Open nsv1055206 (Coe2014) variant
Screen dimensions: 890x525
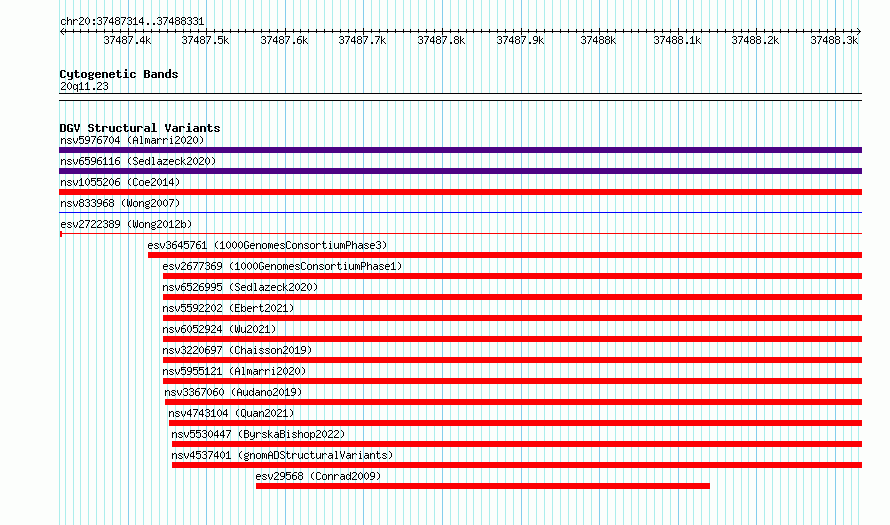point(120,182)
